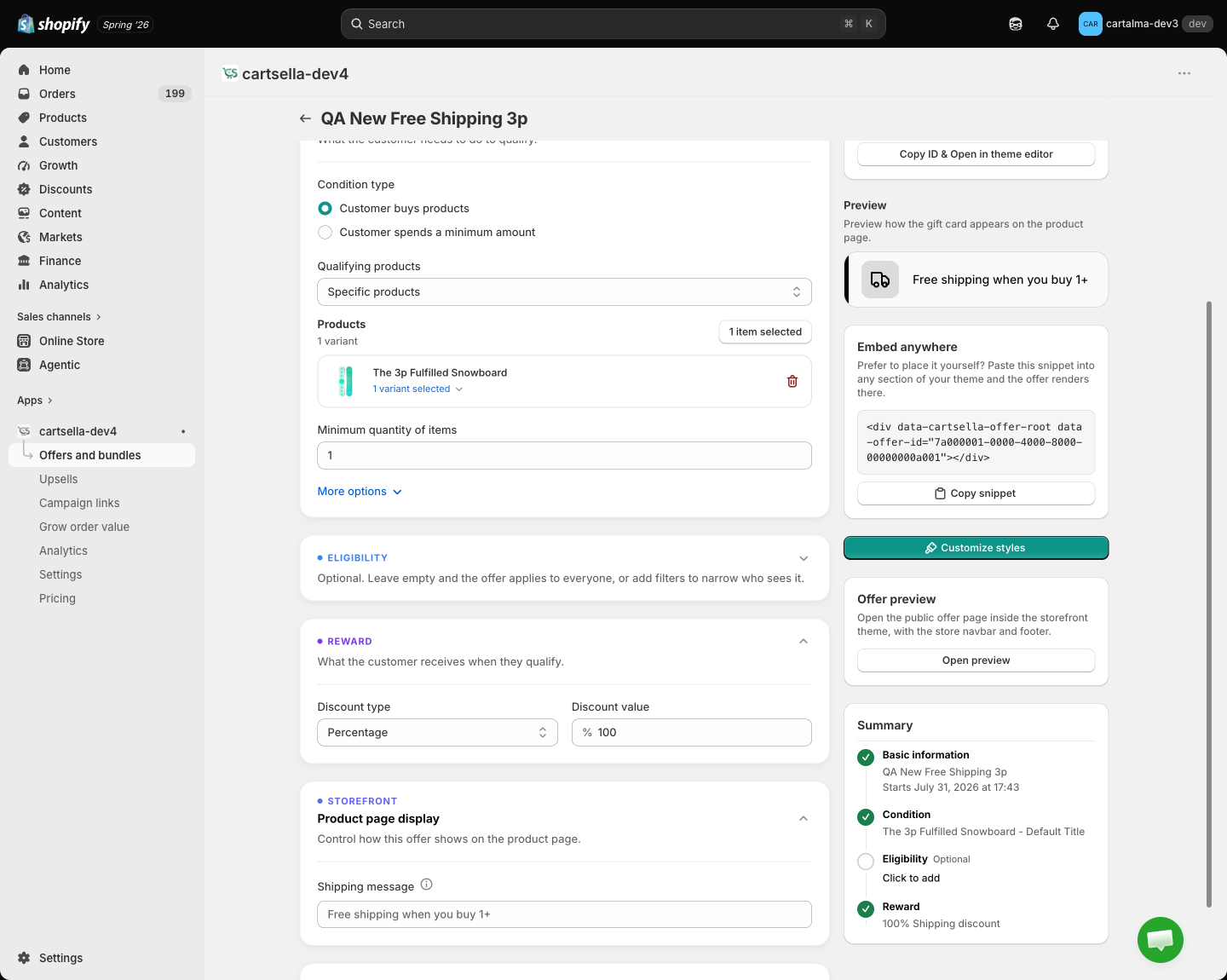Open Grow order value in sidebar
The image size is (1227, 980).
coord(84,527)
